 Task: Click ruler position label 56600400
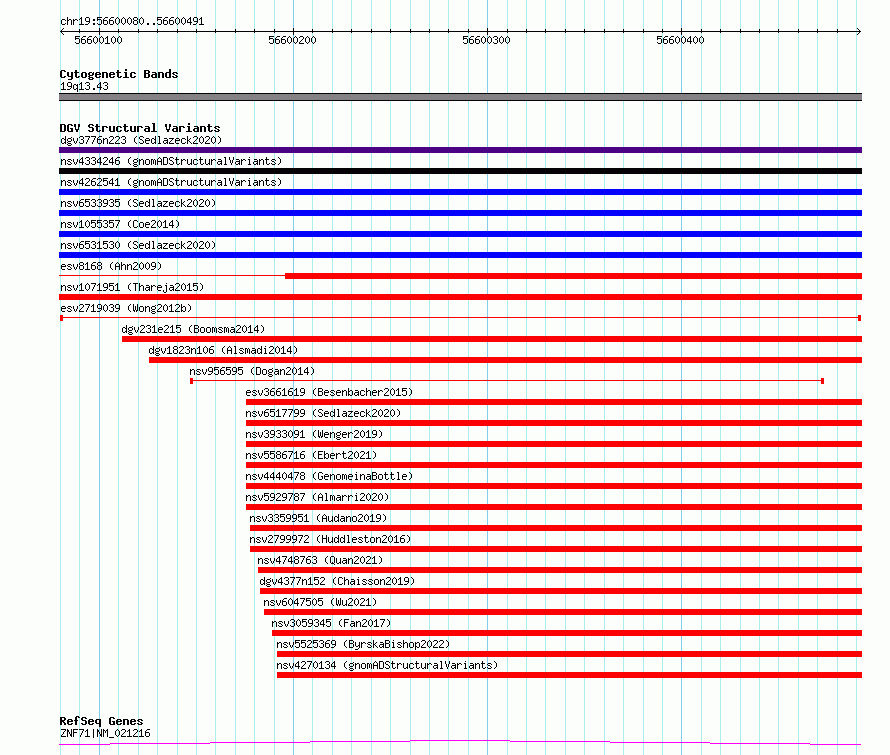(680, 40)
